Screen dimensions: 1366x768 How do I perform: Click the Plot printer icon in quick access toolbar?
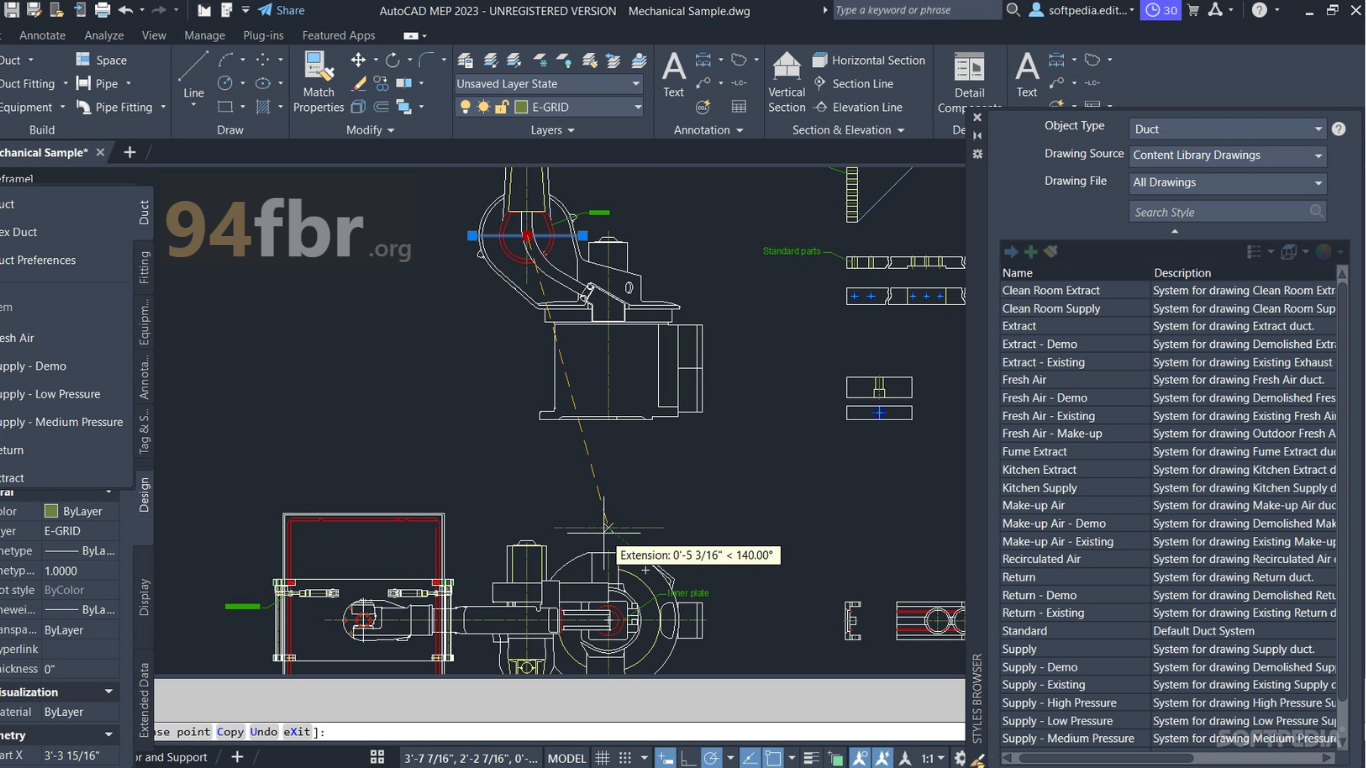pos(102,10)
